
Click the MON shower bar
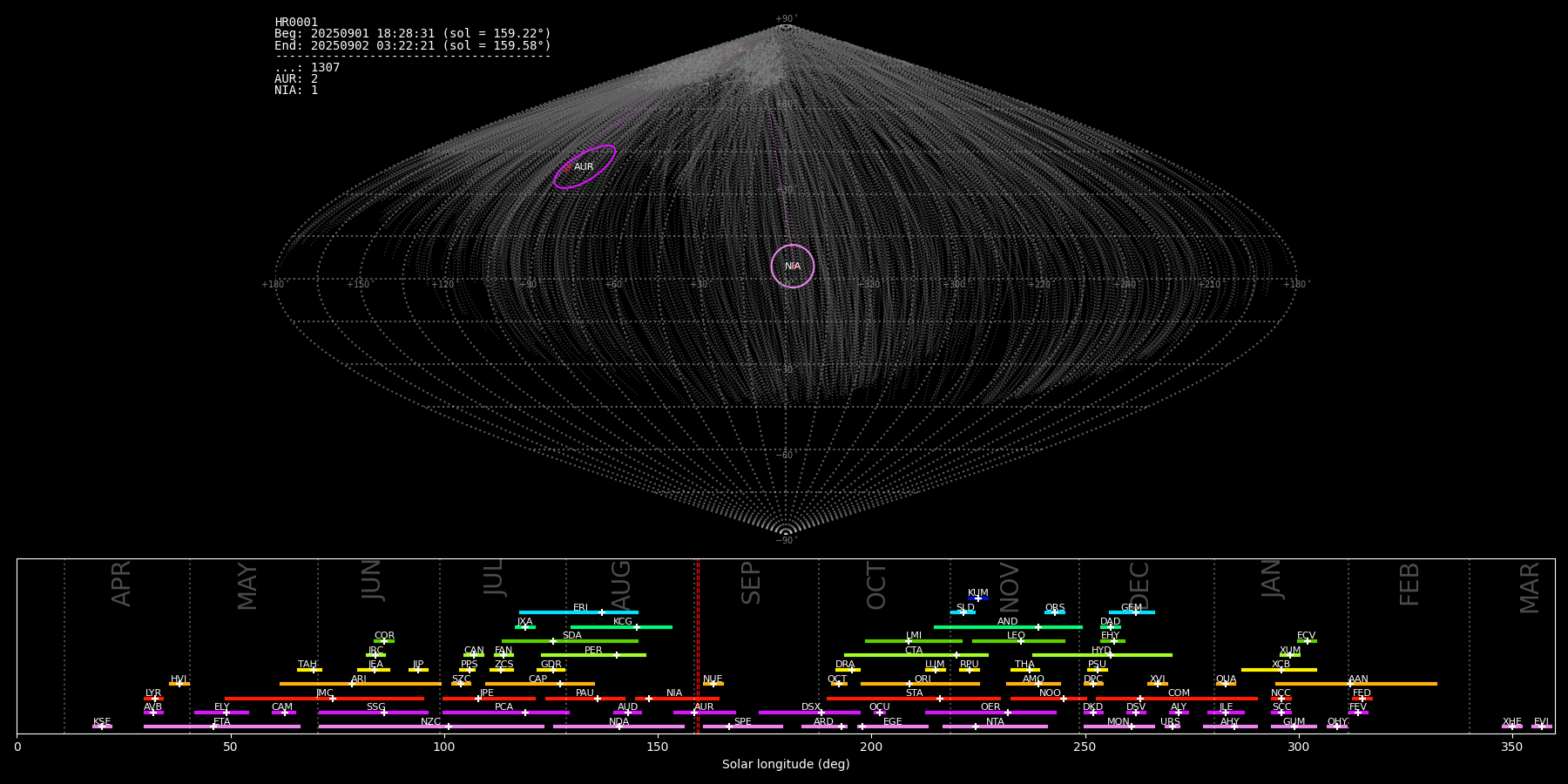tap(1119, 727)
